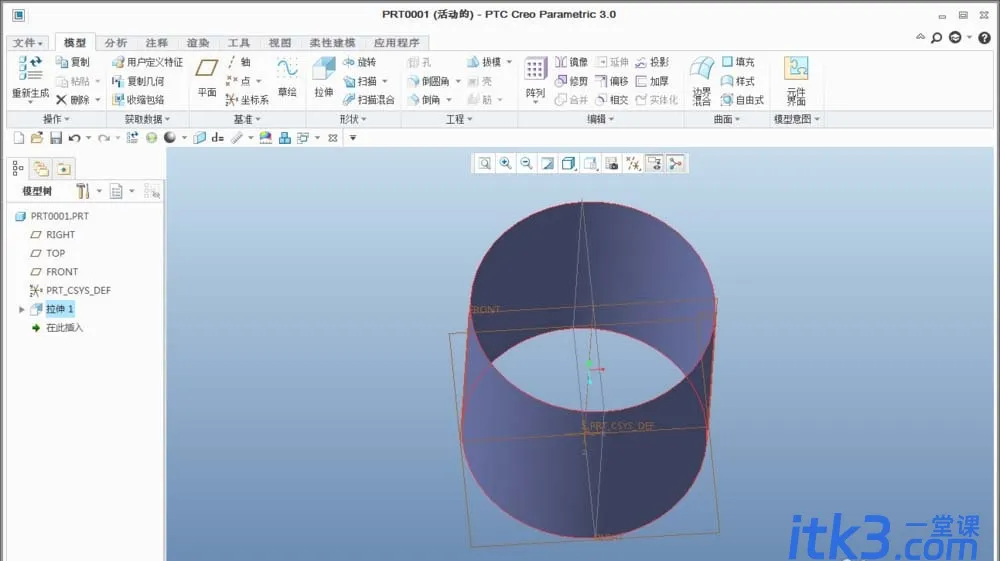Create a datum 平面 (Plane)
1000x561 pixels.
(x=207, y=78)
